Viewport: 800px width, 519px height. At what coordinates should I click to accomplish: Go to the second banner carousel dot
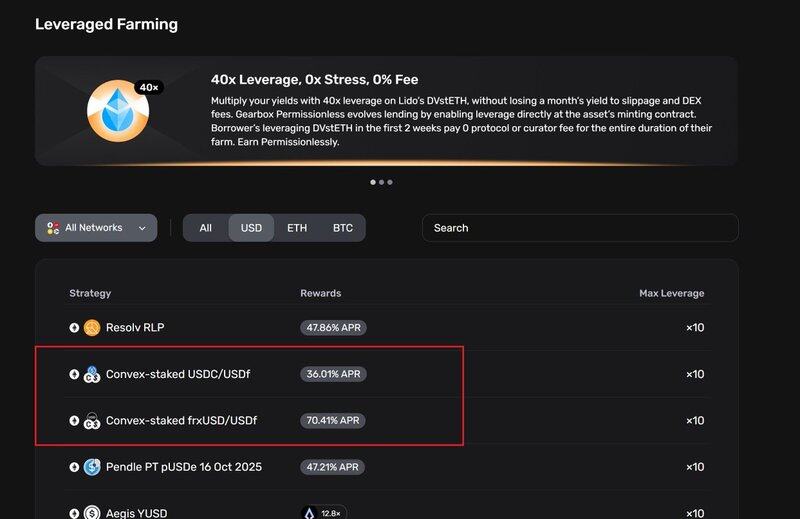coord(382,182)
